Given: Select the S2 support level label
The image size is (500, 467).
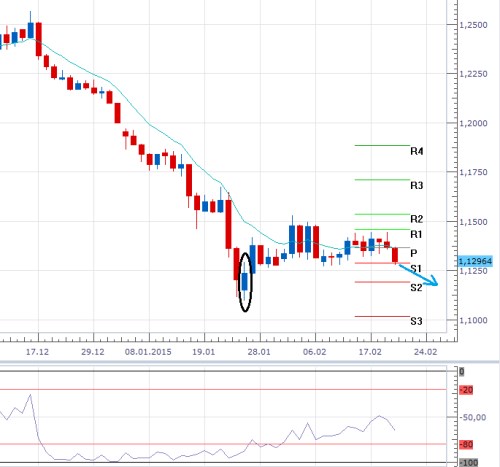Looking at the screenshot, I should click(416, 287).
